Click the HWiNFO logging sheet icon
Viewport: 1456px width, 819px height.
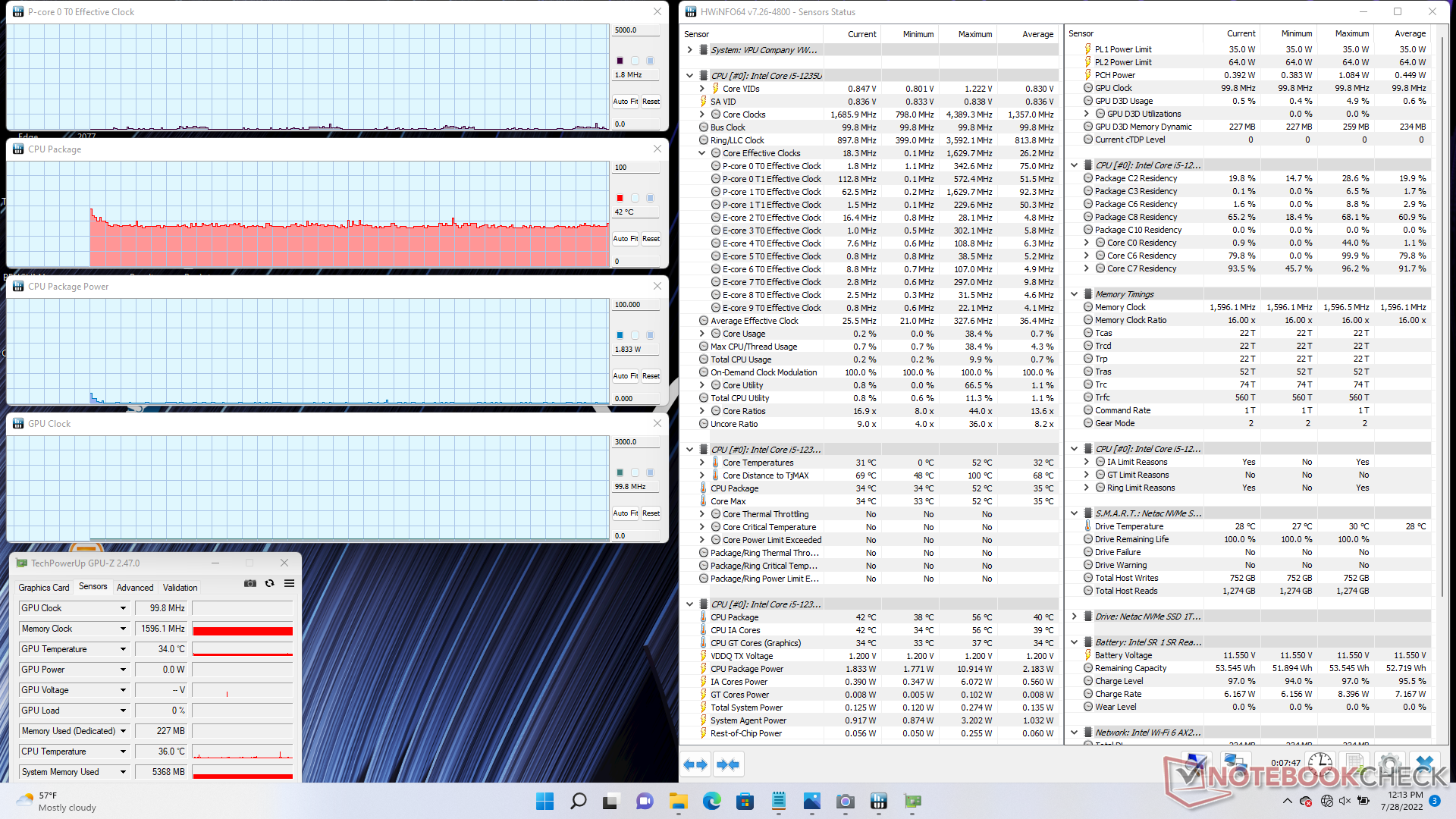1354,763
